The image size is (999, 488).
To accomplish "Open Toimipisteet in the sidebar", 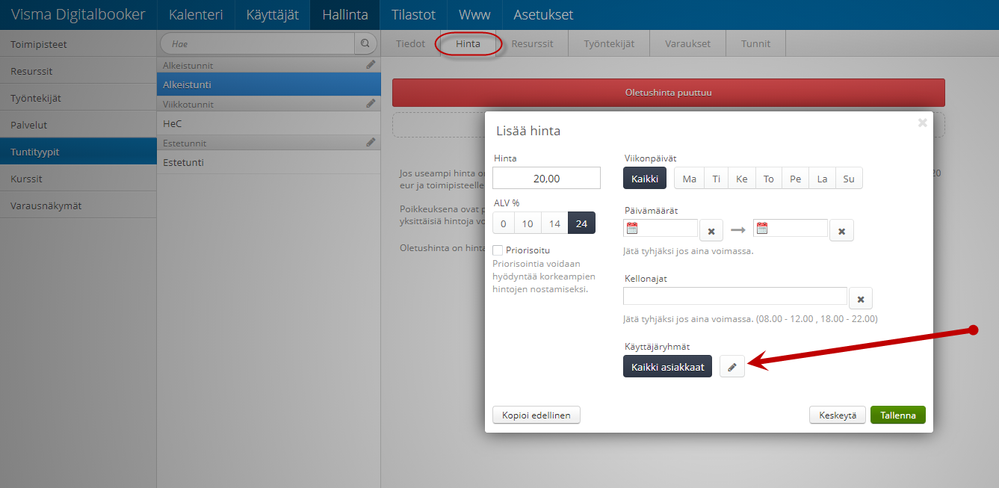I will click(78, 44).
